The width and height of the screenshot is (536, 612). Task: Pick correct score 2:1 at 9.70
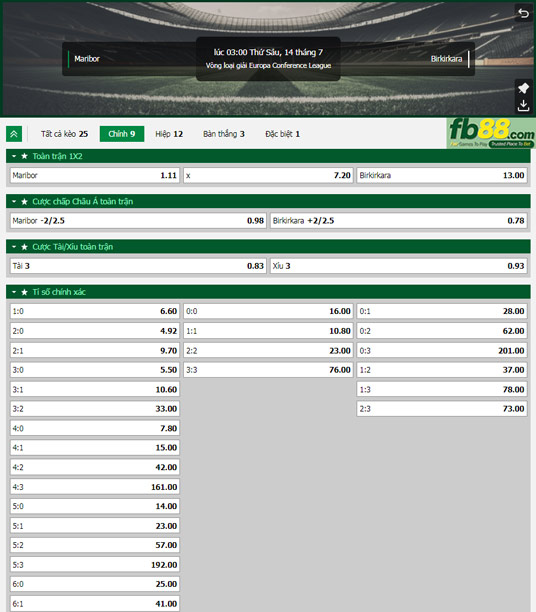coord(95,350)
